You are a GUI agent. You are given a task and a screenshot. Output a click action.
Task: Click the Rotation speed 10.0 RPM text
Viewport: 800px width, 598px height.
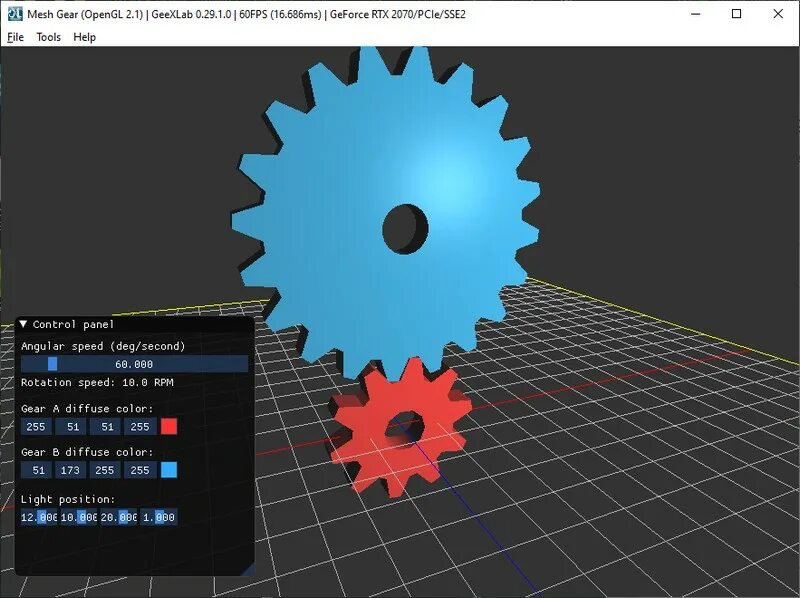point(97,383)
